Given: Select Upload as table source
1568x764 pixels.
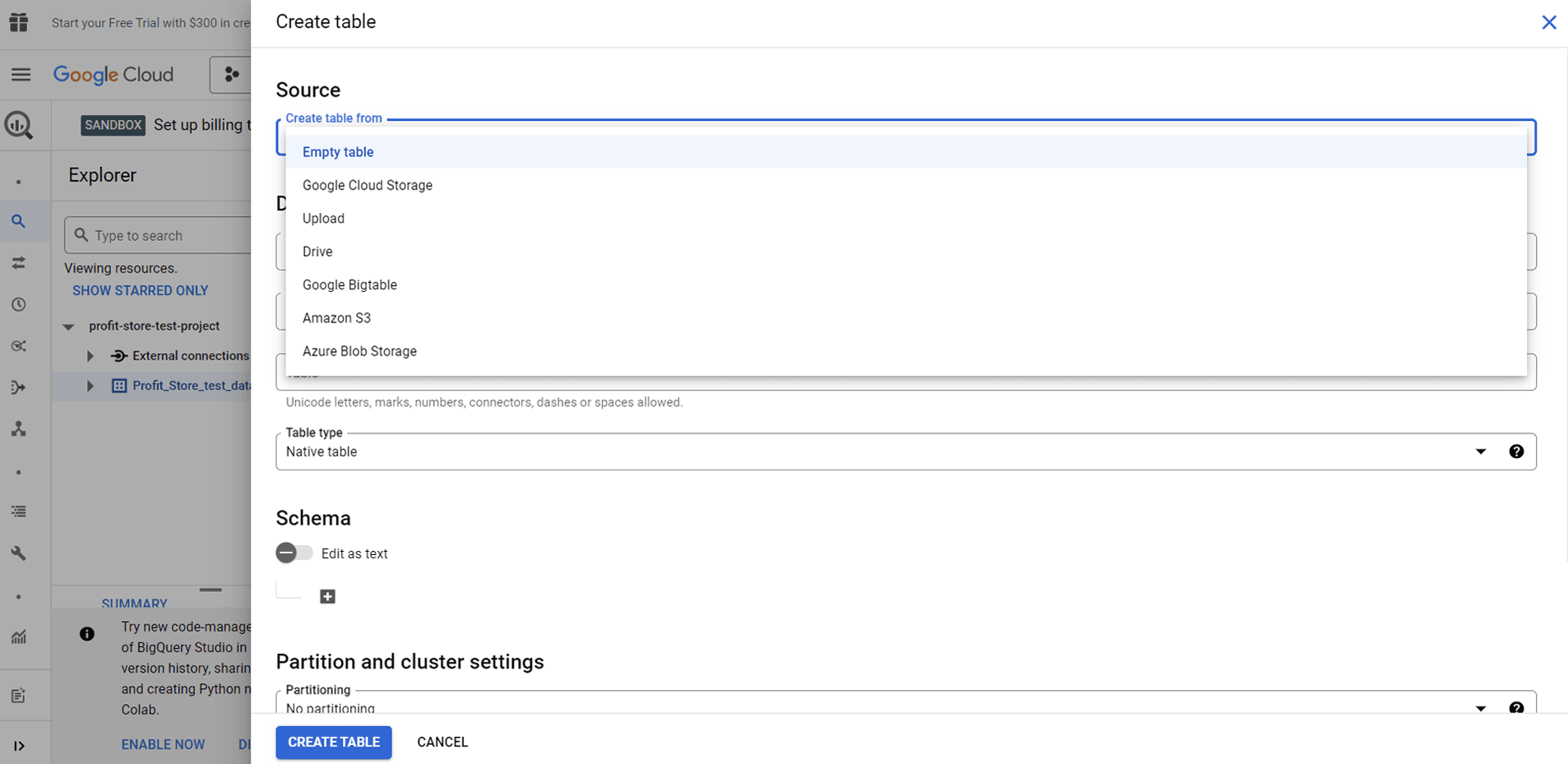Looking at the screenshot, I should 905,219.
